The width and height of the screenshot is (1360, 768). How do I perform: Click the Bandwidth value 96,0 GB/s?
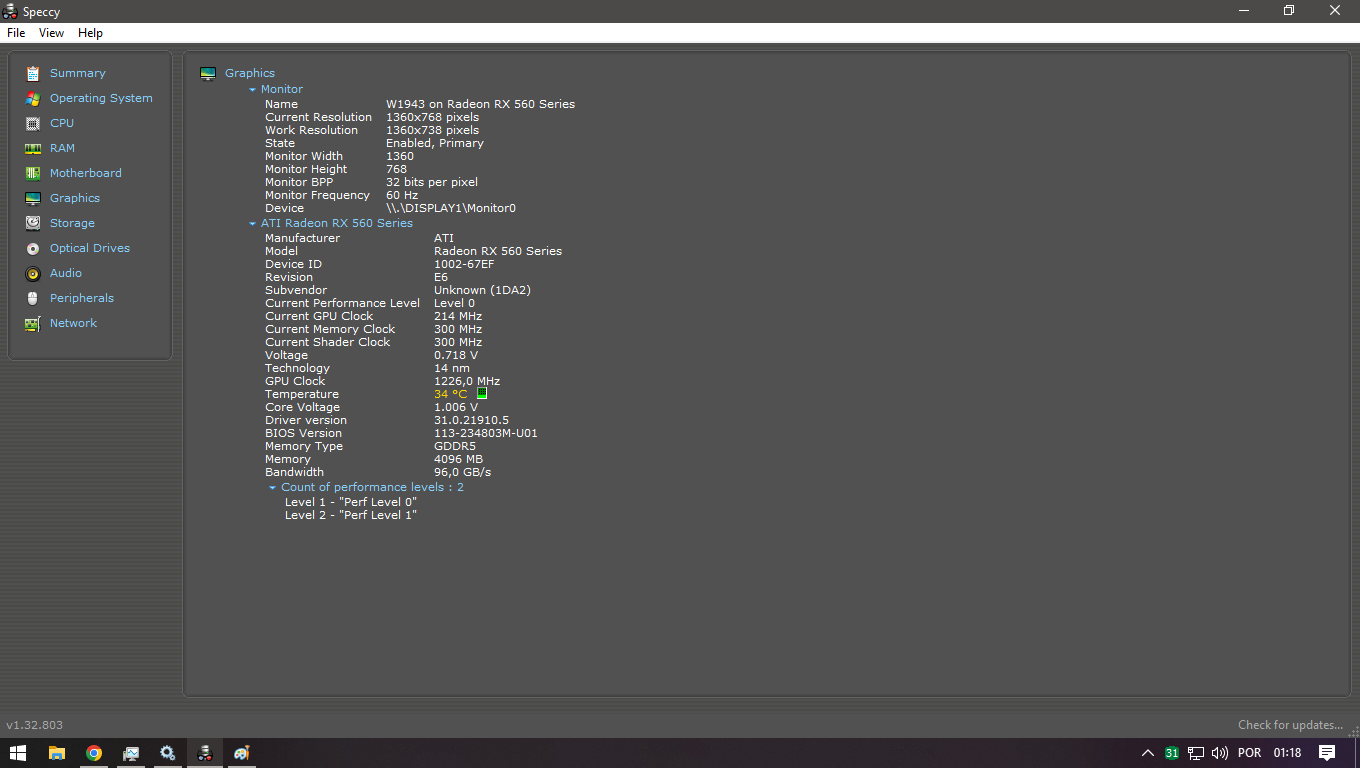click(462, 472)
